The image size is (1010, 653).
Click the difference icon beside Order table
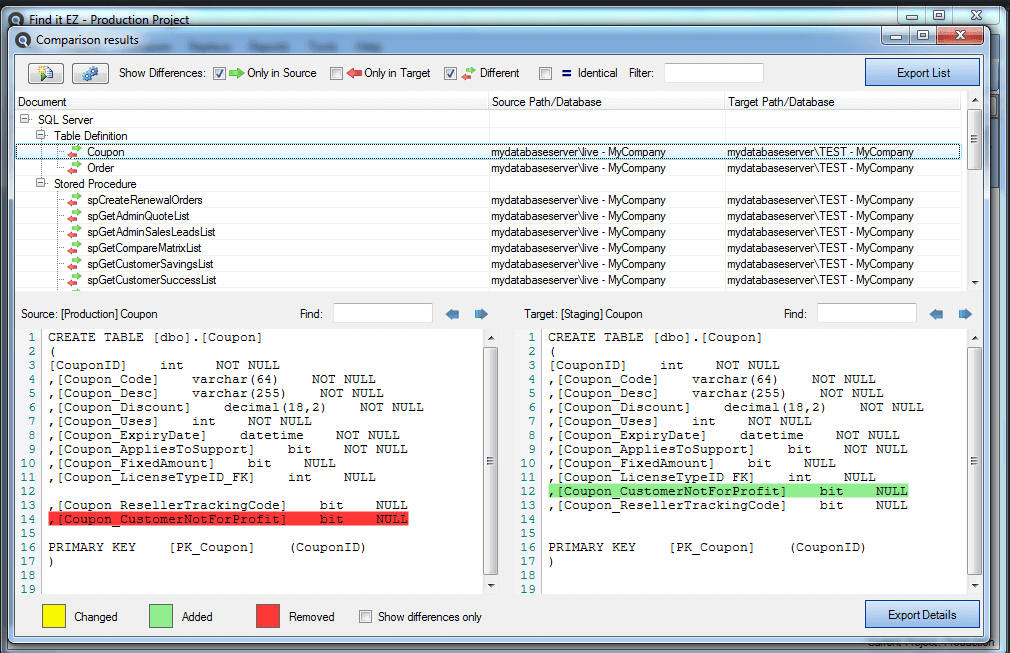click(x=74, y=168)
